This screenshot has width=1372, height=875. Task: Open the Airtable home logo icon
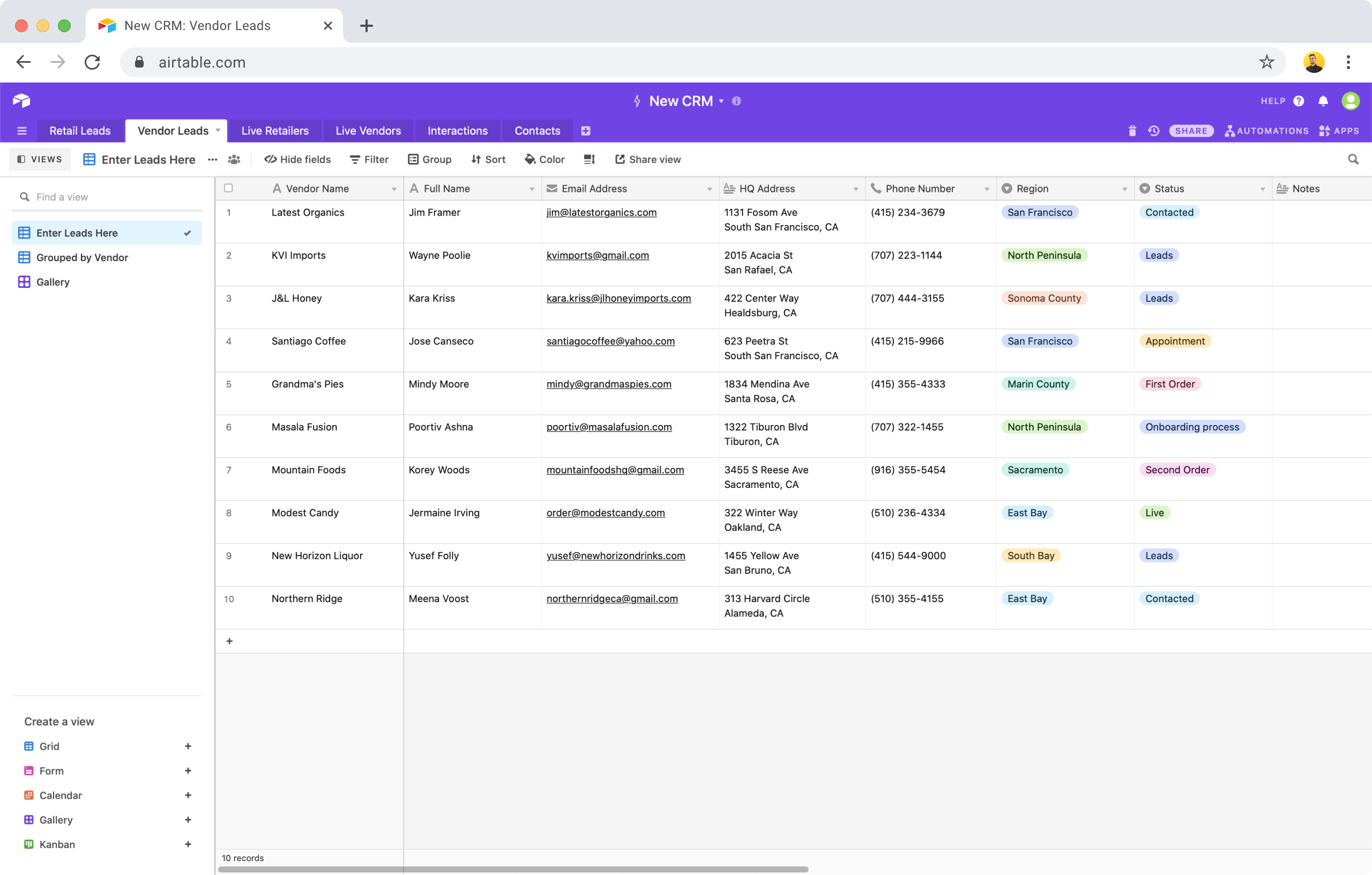[x=21, y=100]
